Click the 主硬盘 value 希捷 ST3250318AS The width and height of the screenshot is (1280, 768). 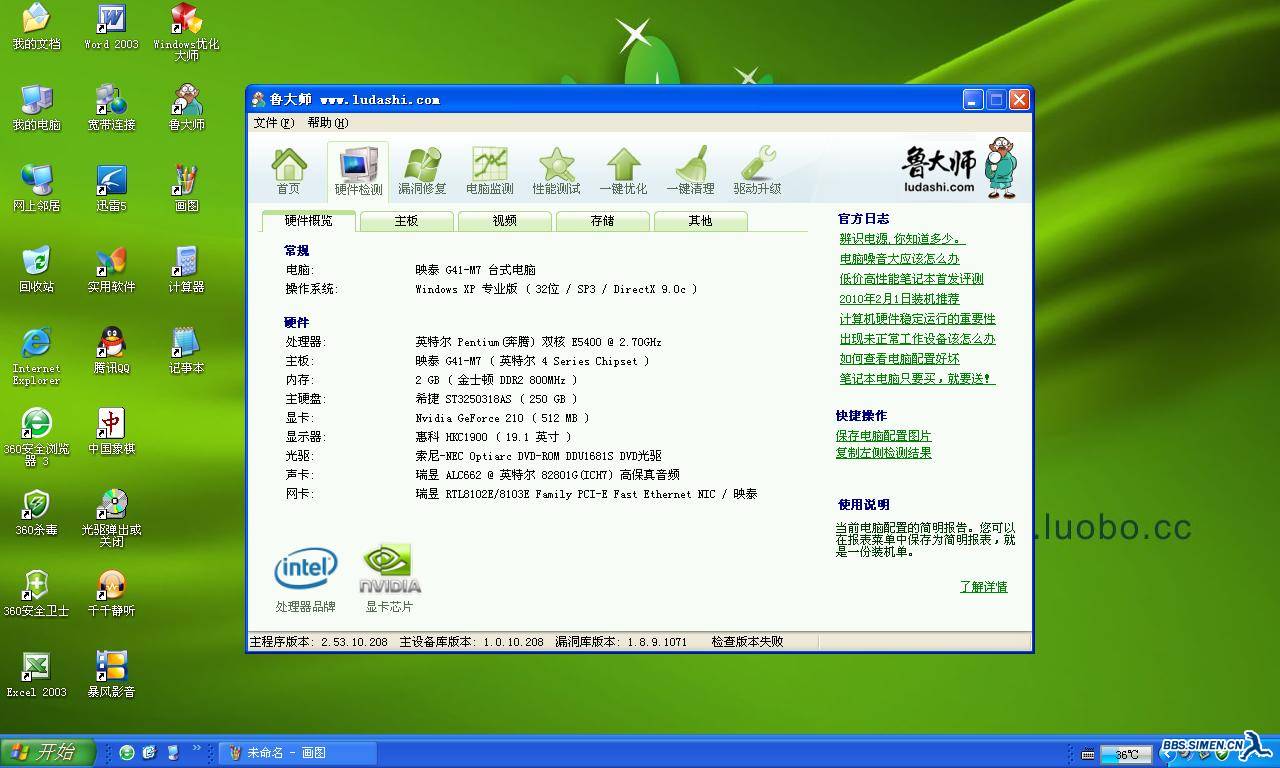(x=497, y=399)
